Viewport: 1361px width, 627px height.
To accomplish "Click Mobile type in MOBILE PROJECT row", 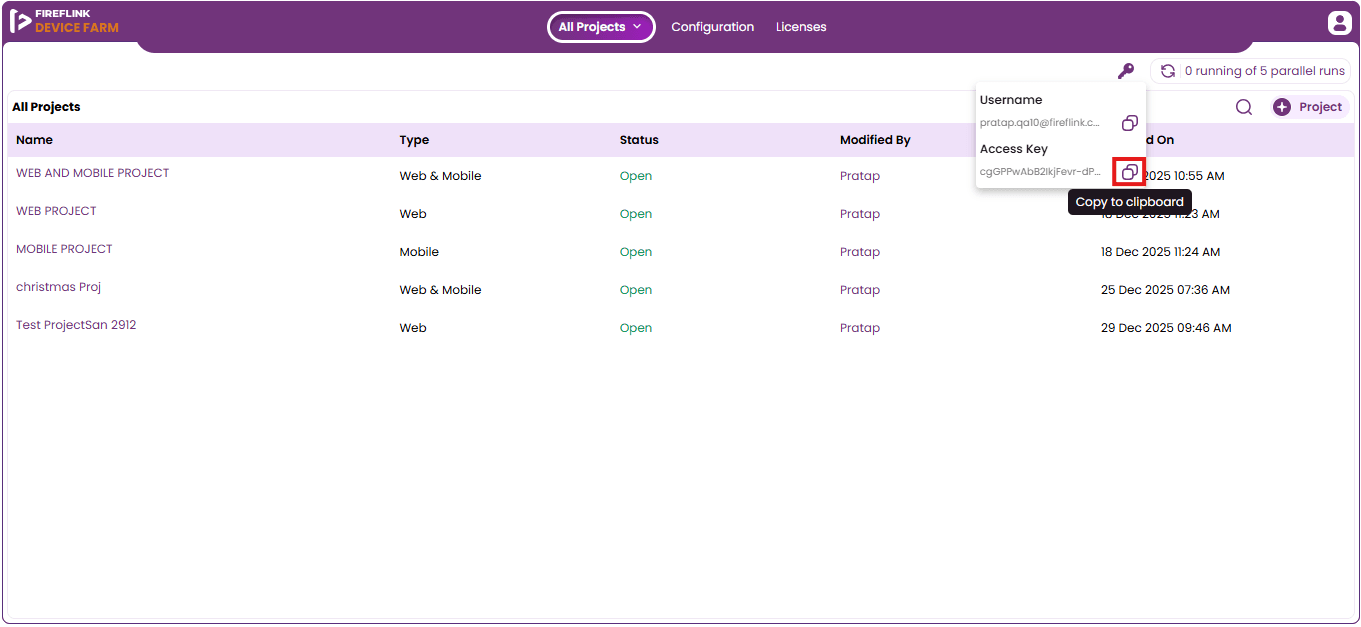I will (x=419, y=252).
